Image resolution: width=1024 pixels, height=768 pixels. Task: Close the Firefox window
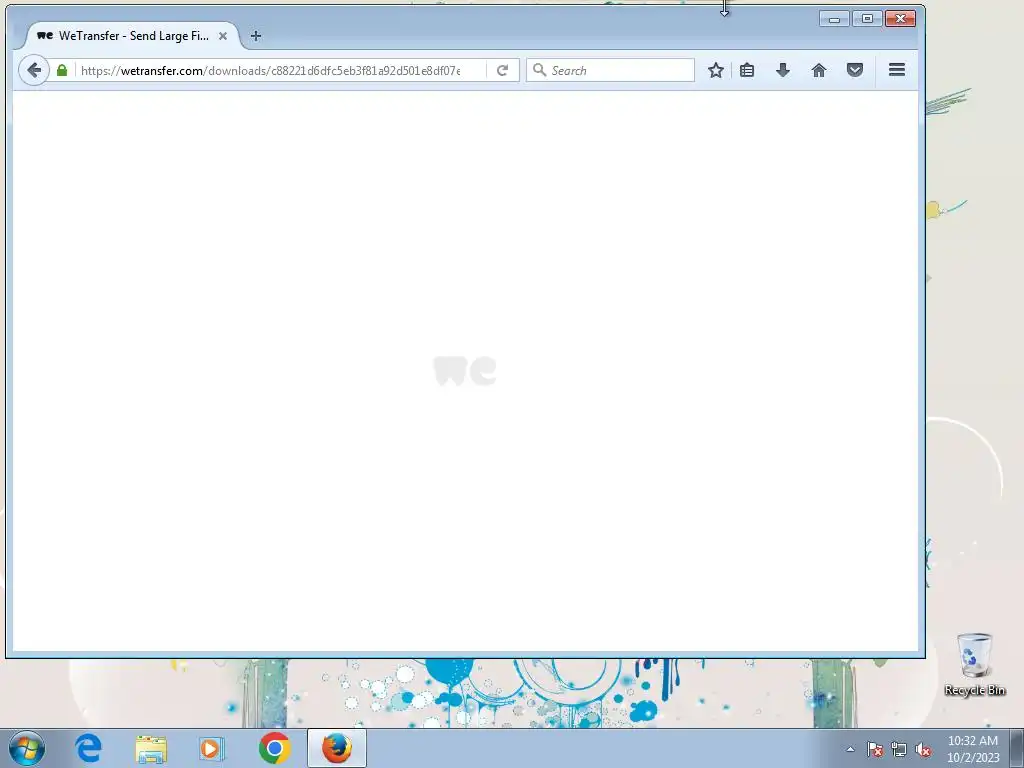(901, 19)
